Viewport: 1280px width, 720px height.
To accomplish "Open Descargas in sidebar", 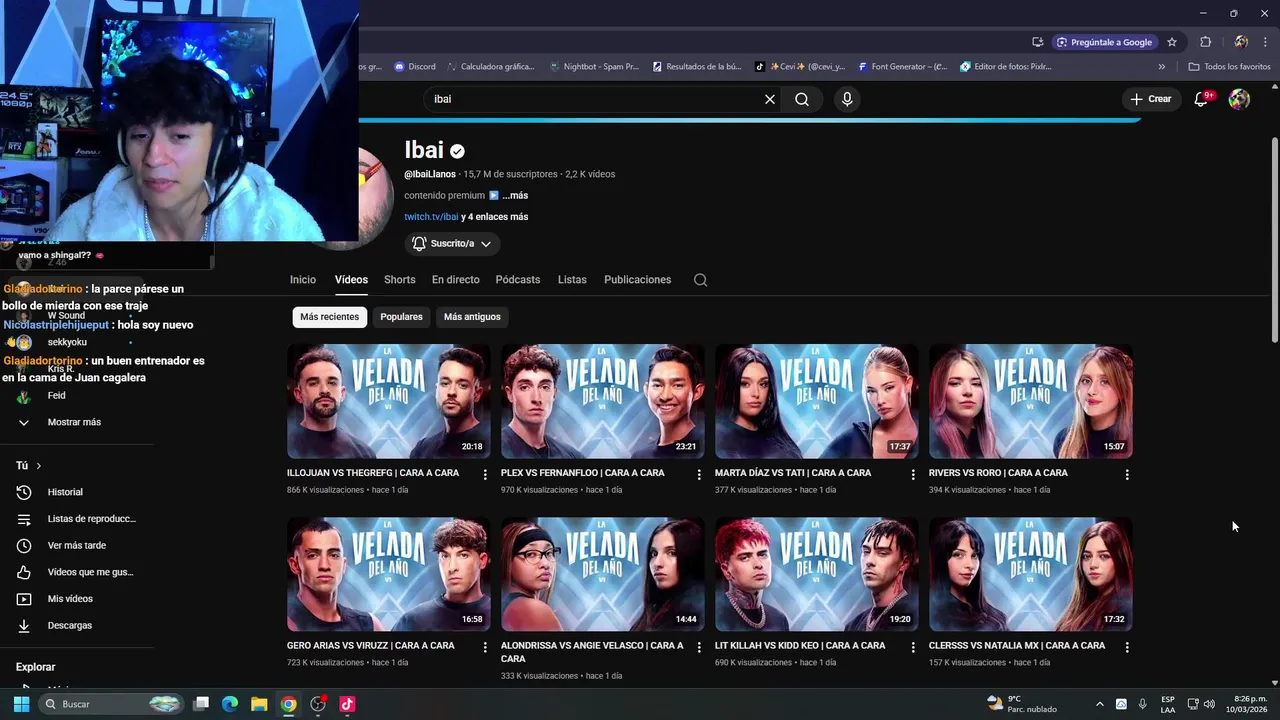I will click(69, 625).
